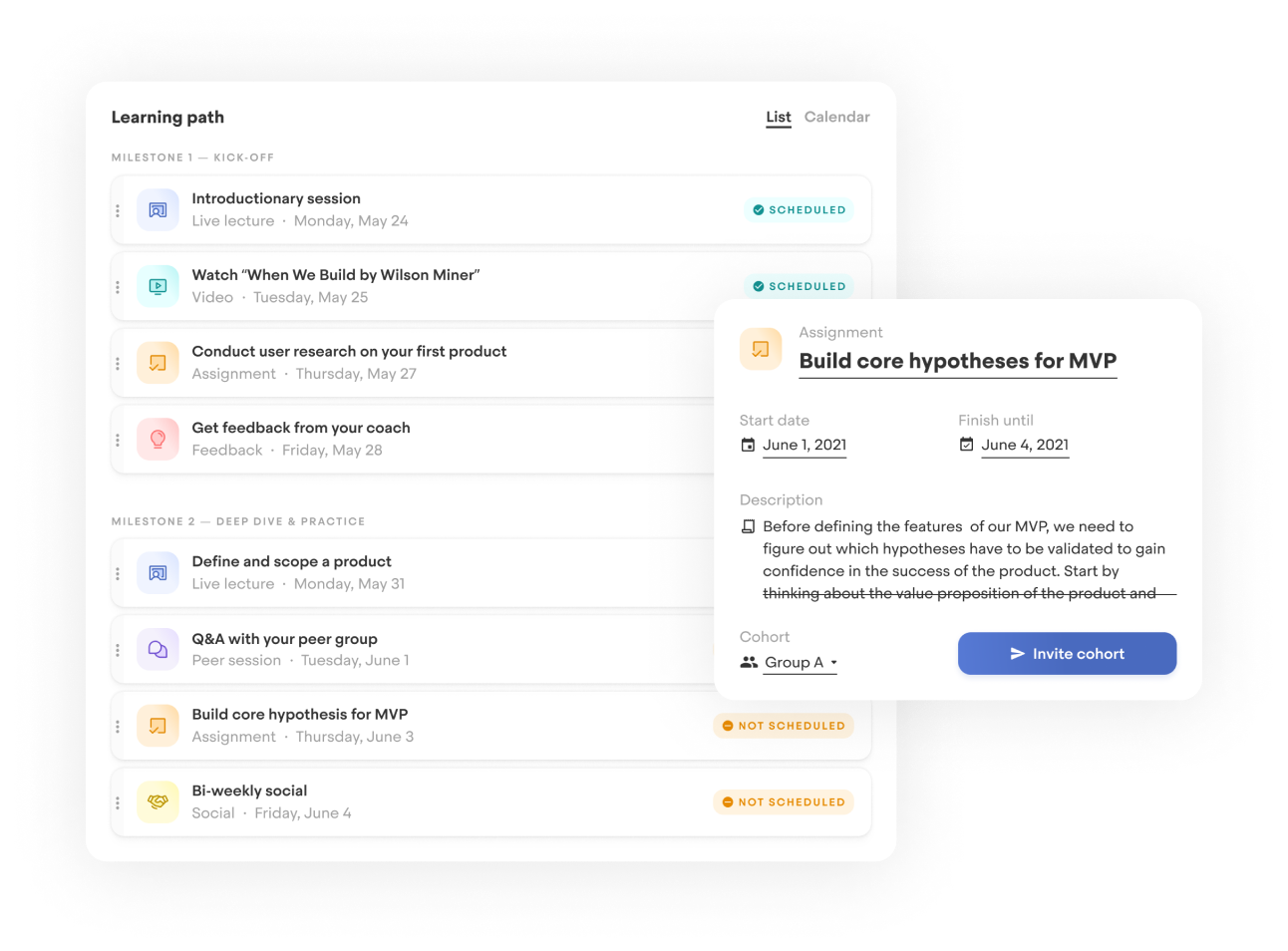Click the calendar icon next to Start date

click(x=748, y=445)
